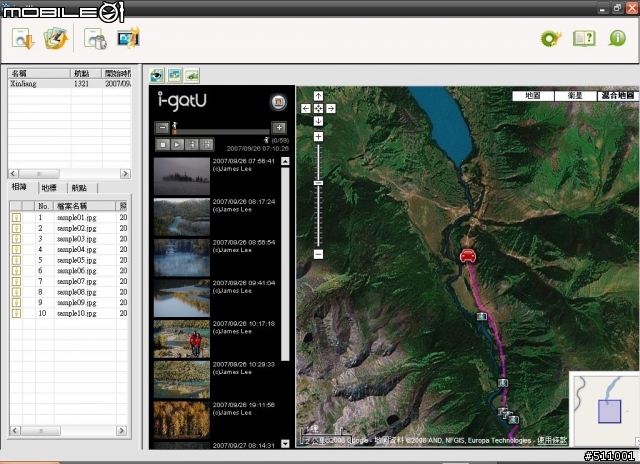640x464 pixels.
Task: Click the plus speed button in player
Action: click(x=279, y=128)
